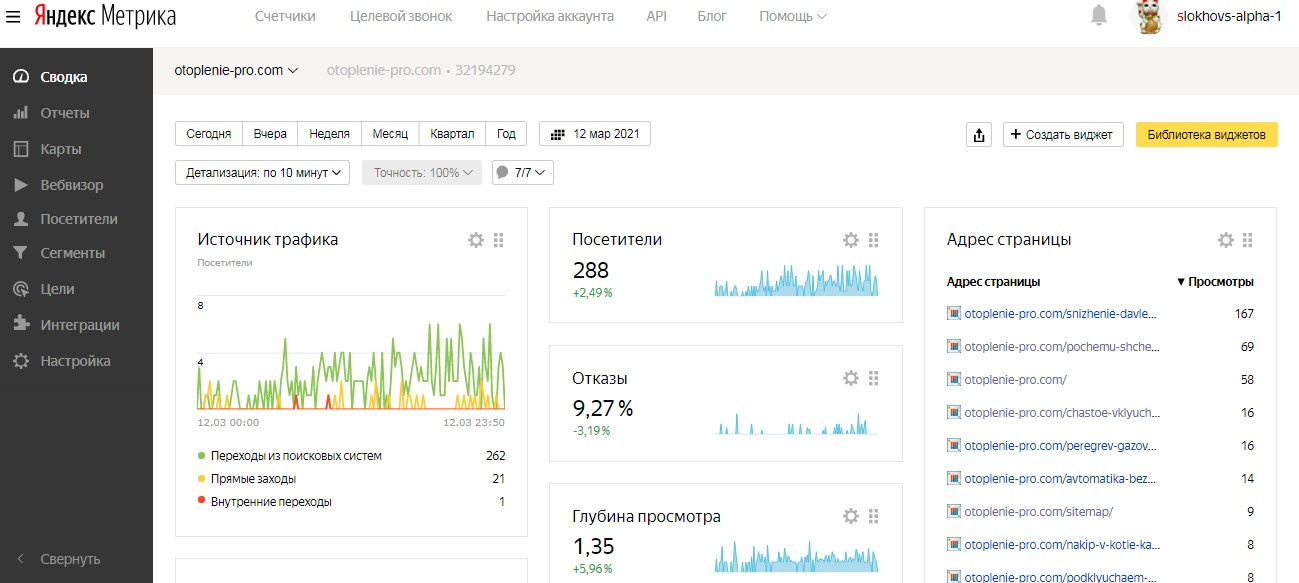Click Создать виджет button
Image resolution: width=1299 pixels, height=583 pixels.
[1063, 135]
